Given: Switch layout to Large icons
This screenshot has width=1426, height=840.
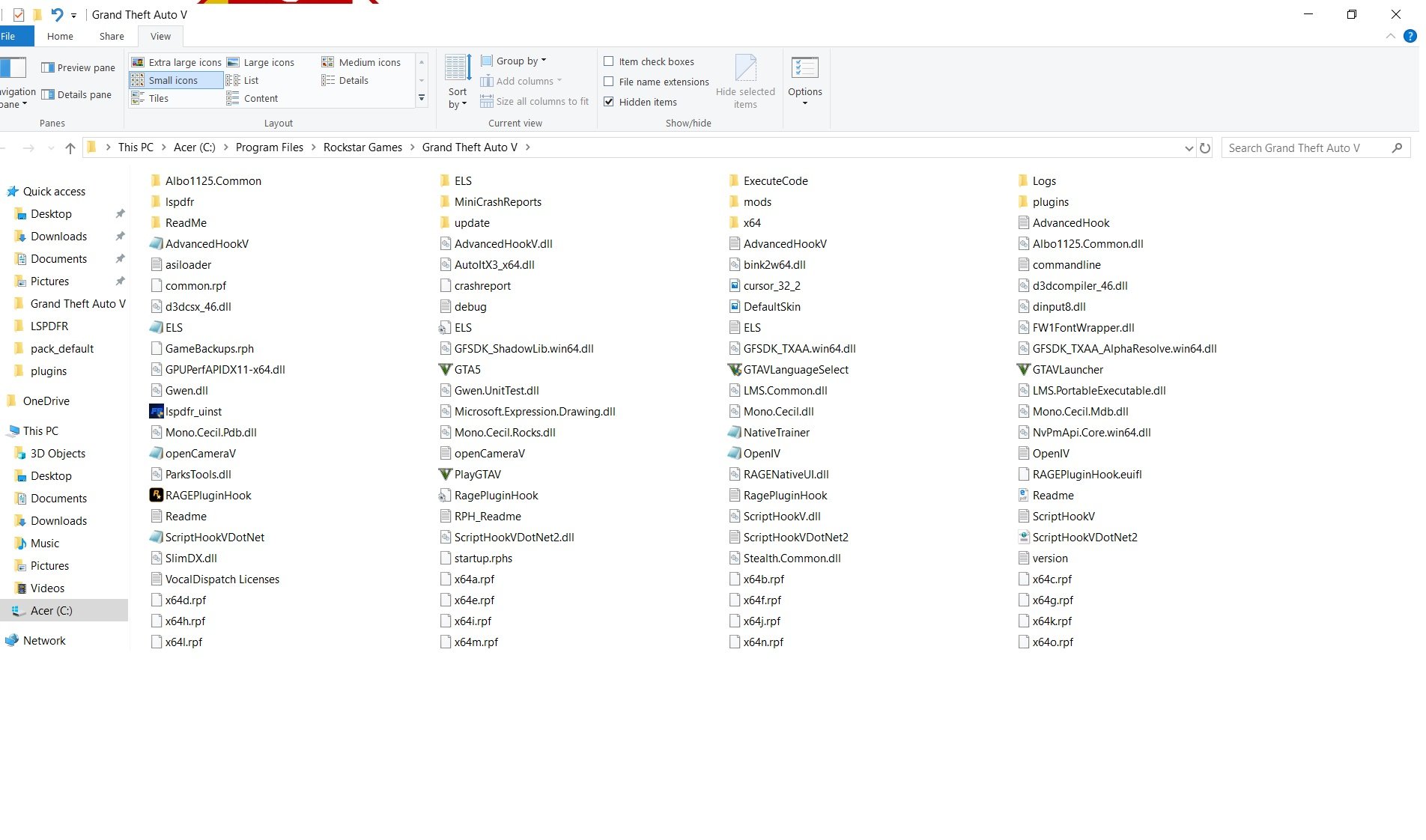Looking at the screenshot, I should coord(261,62).
